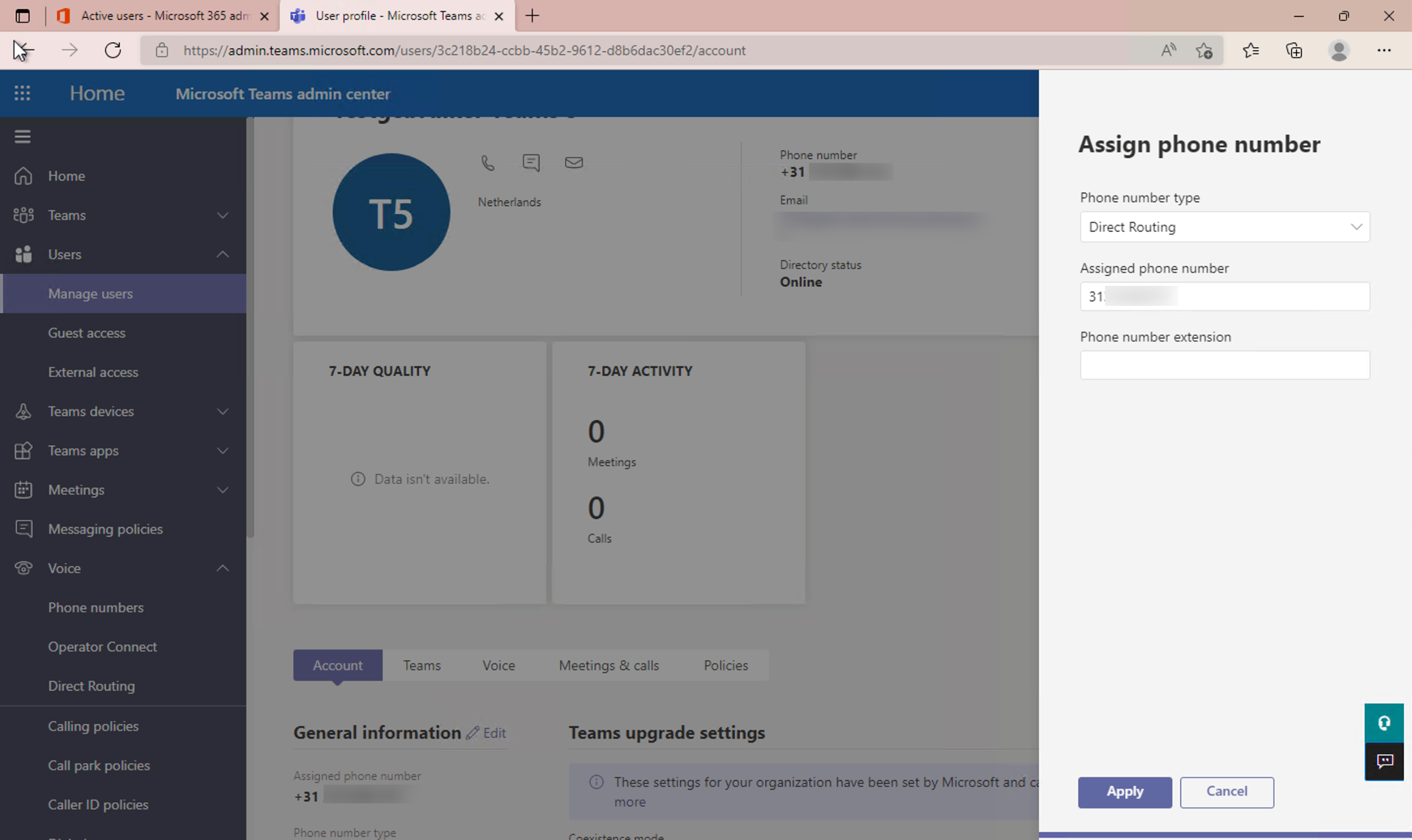Viewport: 1412px width, 840px height.
Task: Open Phone number type dropdown
Action: (1225, 227)
